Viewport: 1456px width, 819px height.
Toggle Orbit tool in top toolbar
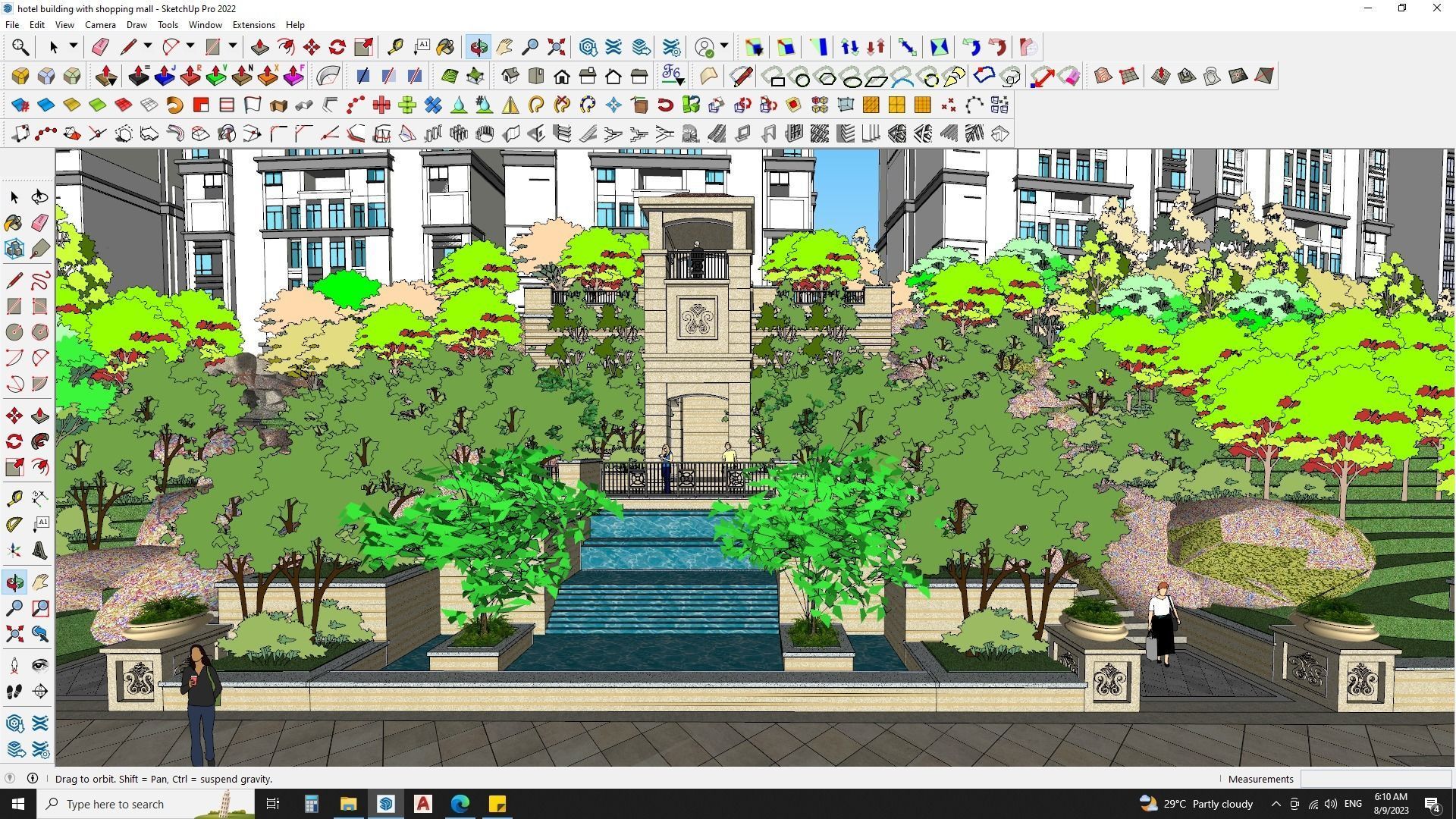tap(479, 47)
